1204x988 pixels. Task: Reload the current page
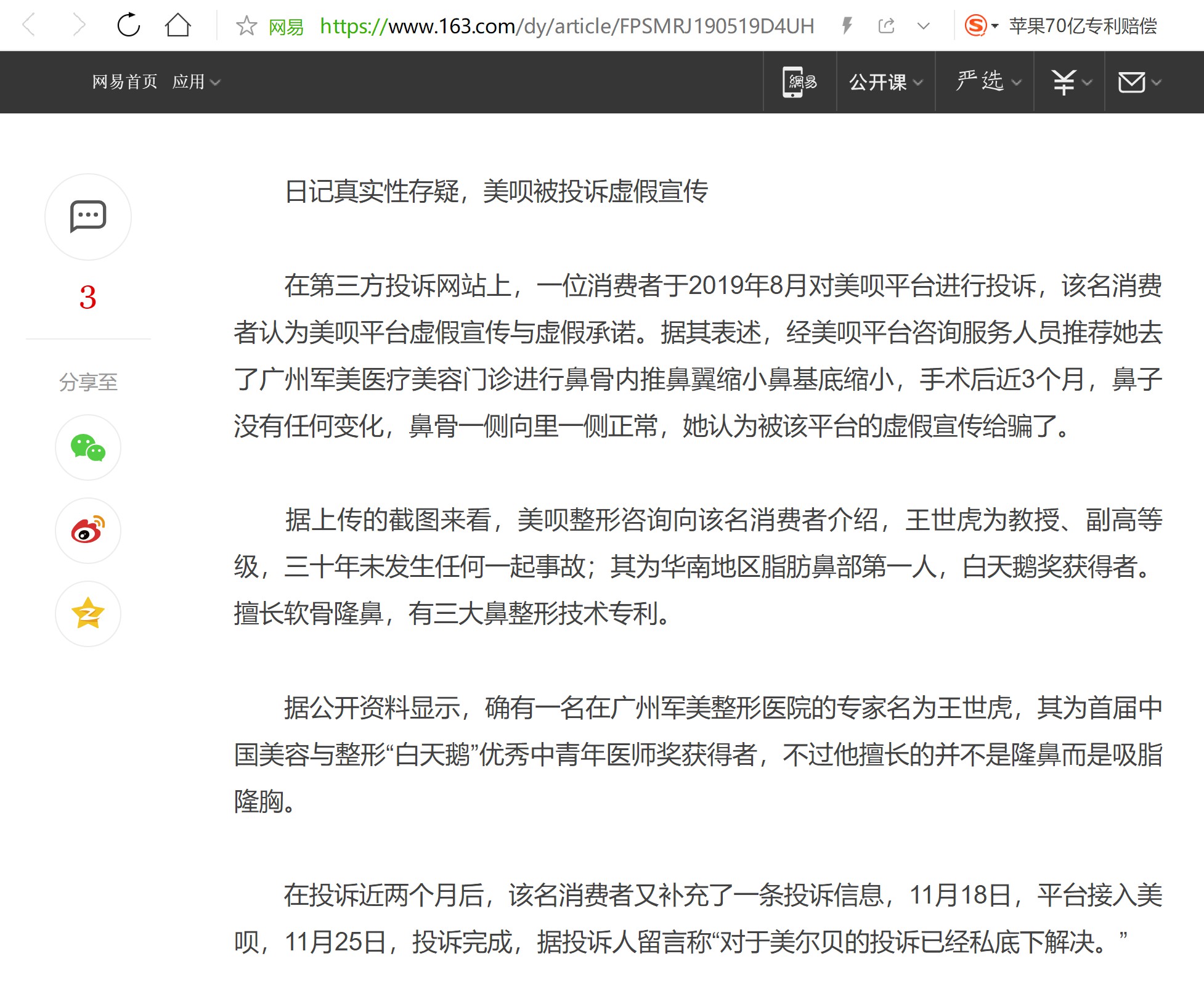point(128,25)
